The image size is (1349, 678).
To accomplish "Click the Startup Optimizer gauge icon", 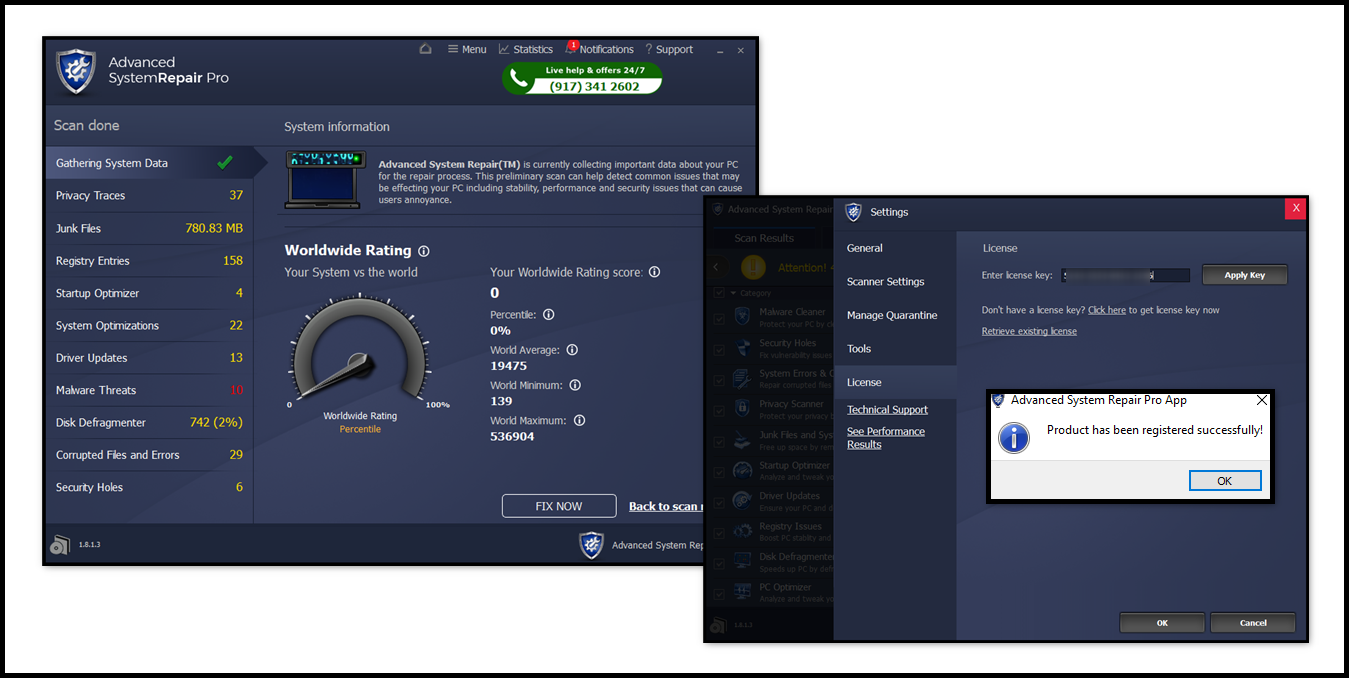I will point(742,470).
